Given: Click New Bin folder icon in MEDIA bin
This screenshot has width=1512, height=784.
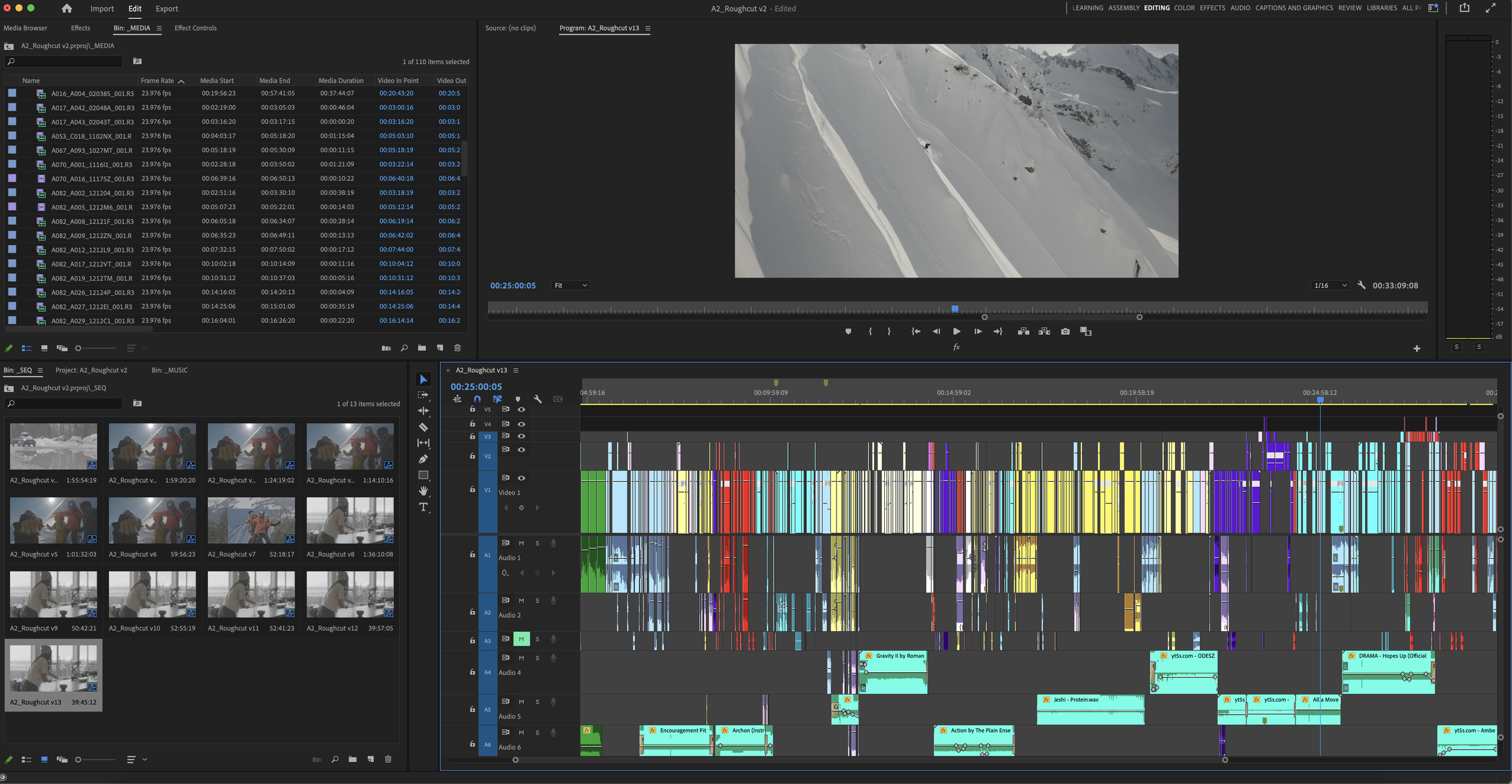Looking at the screenshot, I should point(422,348).
